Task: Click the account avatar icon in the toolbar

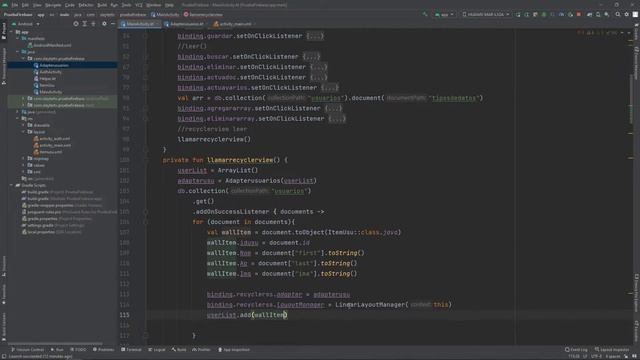Action: pyautogui.click(x=635, y=14)
